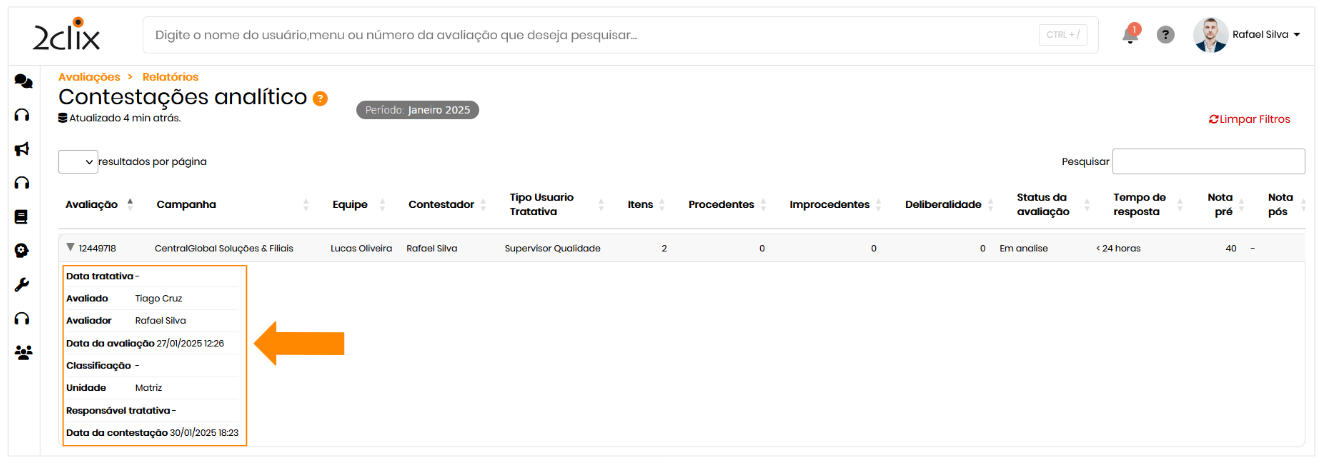Sort table by Avaliação column
This screenshot has width=1326, height=468.
[x=92, y=205]
